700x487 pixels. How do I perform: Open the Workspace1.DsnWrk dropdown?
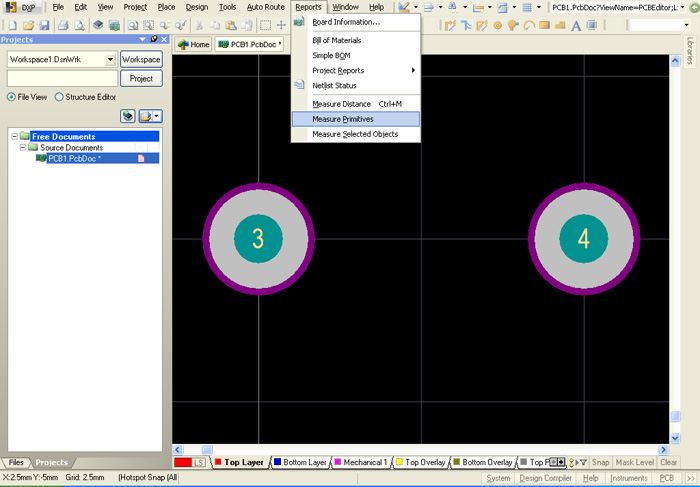pyautogui.click(x=110, y=59)
